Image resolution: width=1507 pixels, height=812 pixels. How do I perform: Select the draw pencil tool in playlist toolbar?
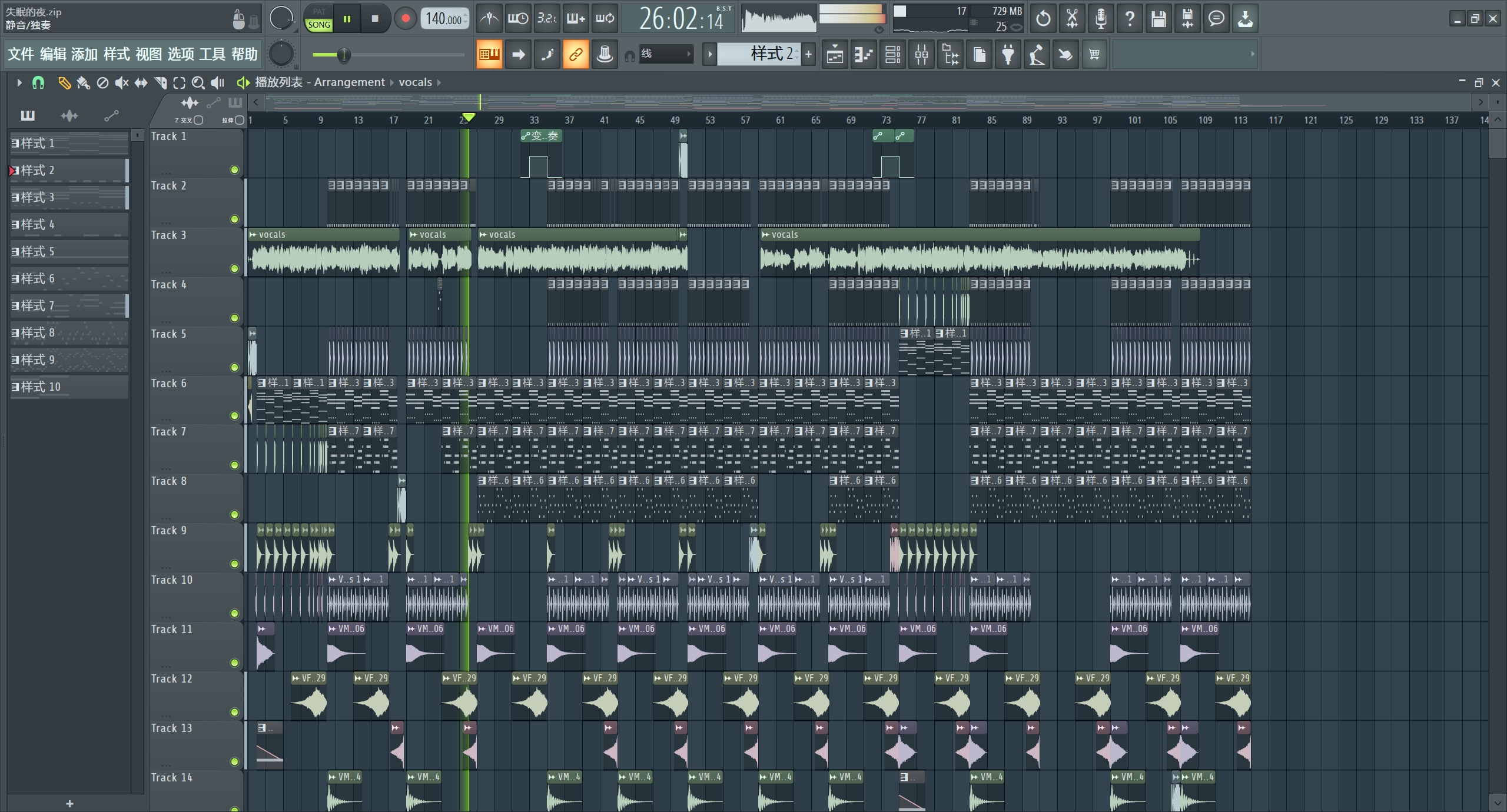(x=64, y=83)
